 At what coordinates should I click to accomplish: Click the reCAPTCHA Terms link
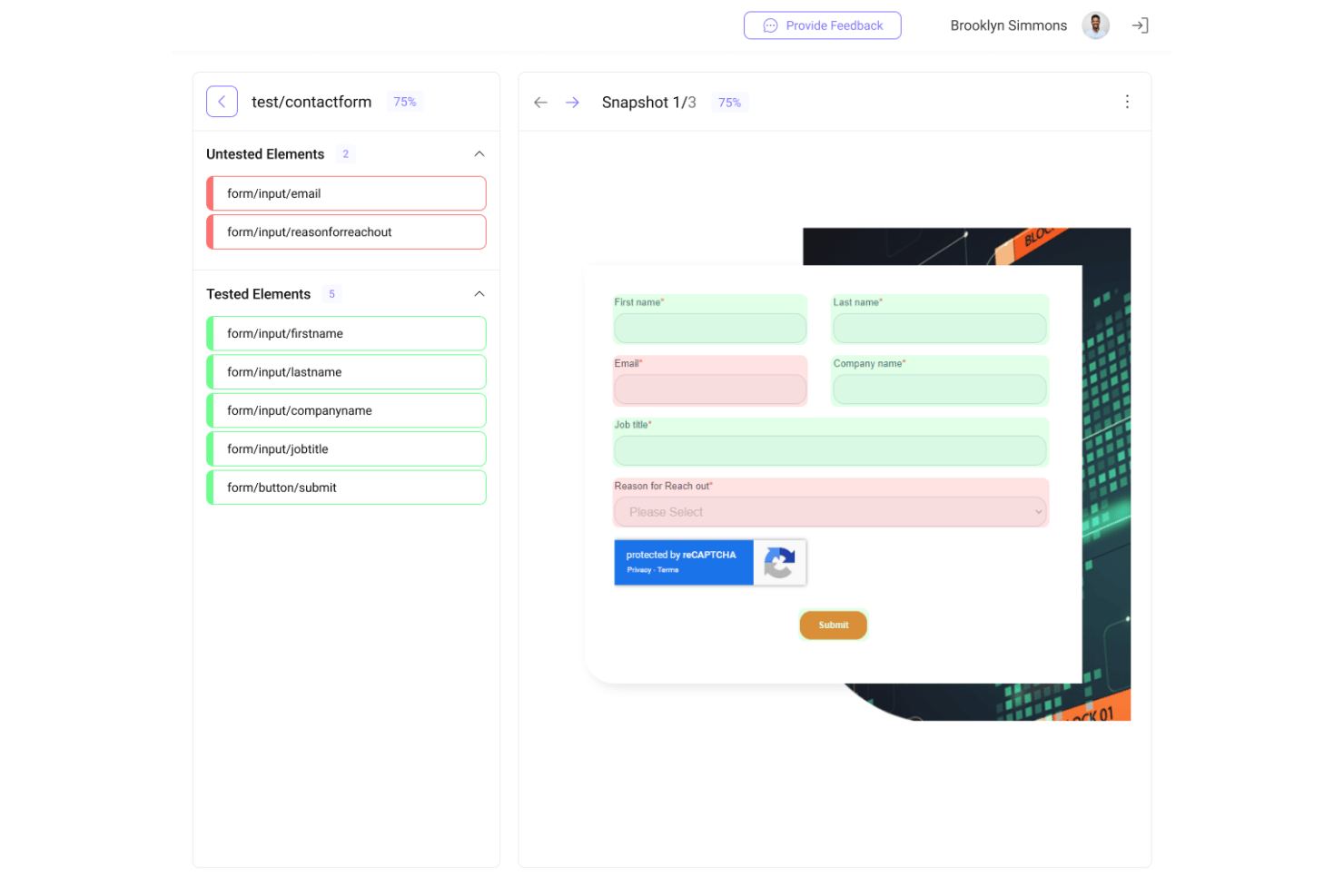coord(668,570)
